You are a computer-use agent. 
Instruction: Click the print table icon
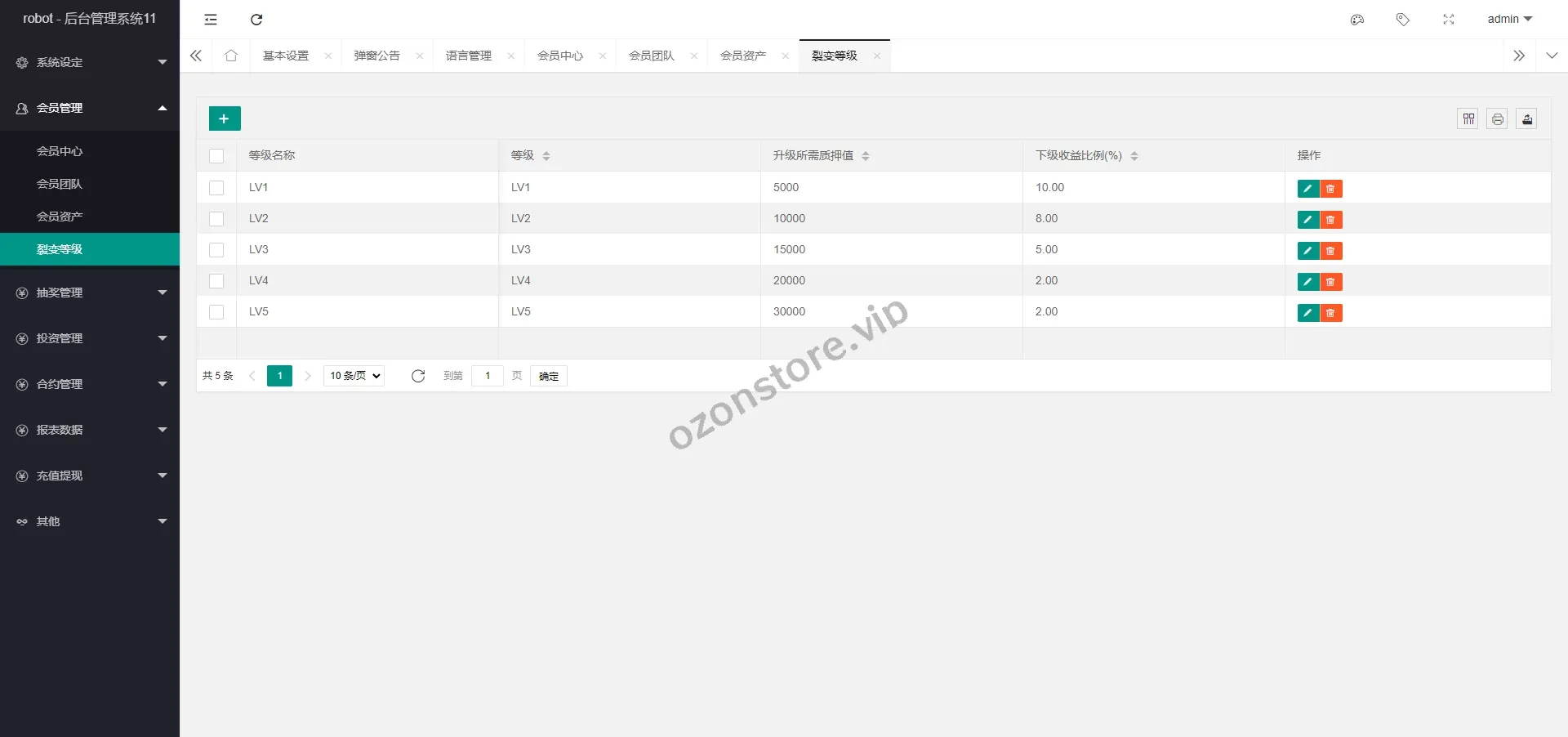[x=1497, y=119]
